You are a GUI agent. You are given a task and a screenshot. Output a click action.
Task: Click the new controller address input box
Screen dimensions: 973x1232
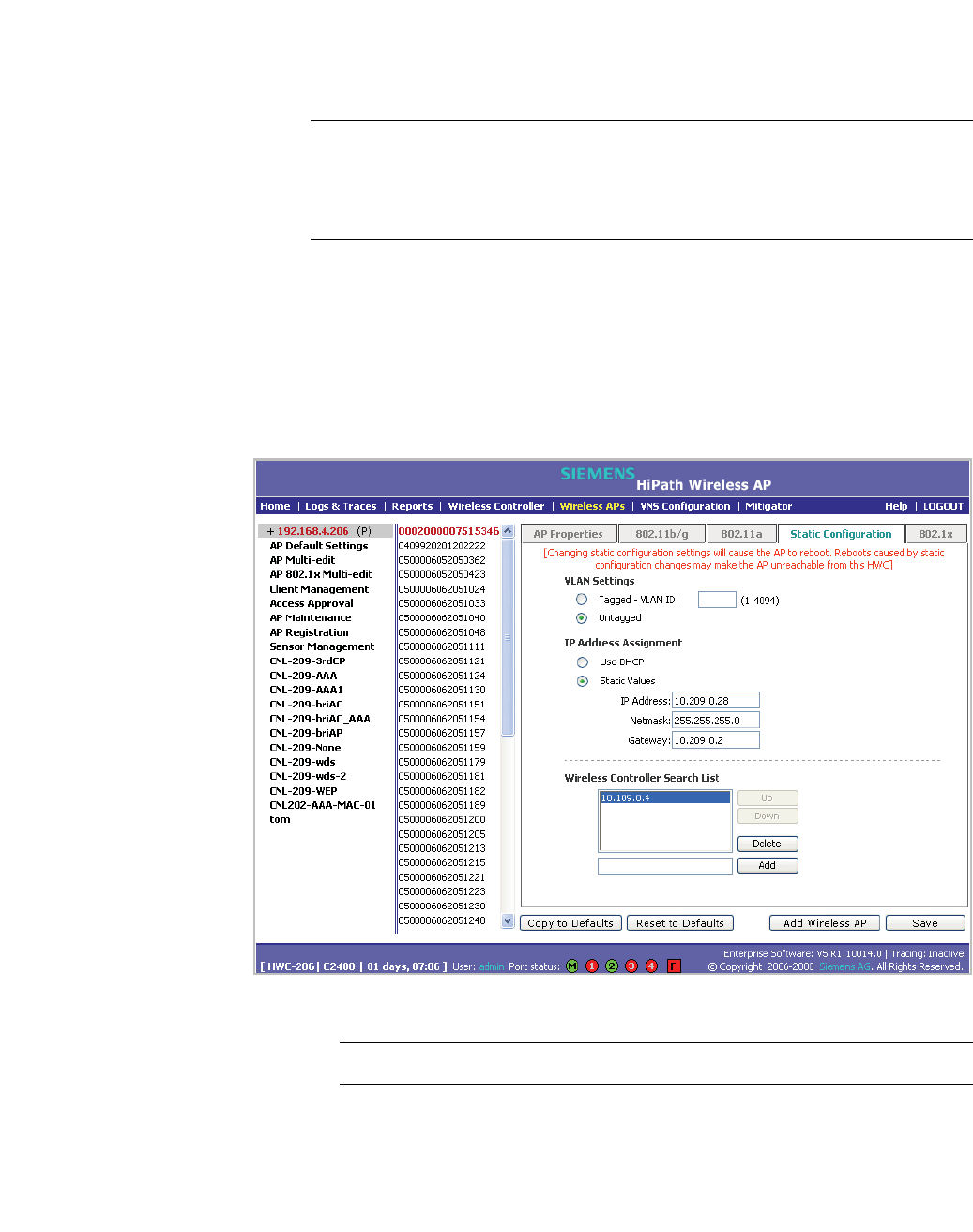(665, 866)
